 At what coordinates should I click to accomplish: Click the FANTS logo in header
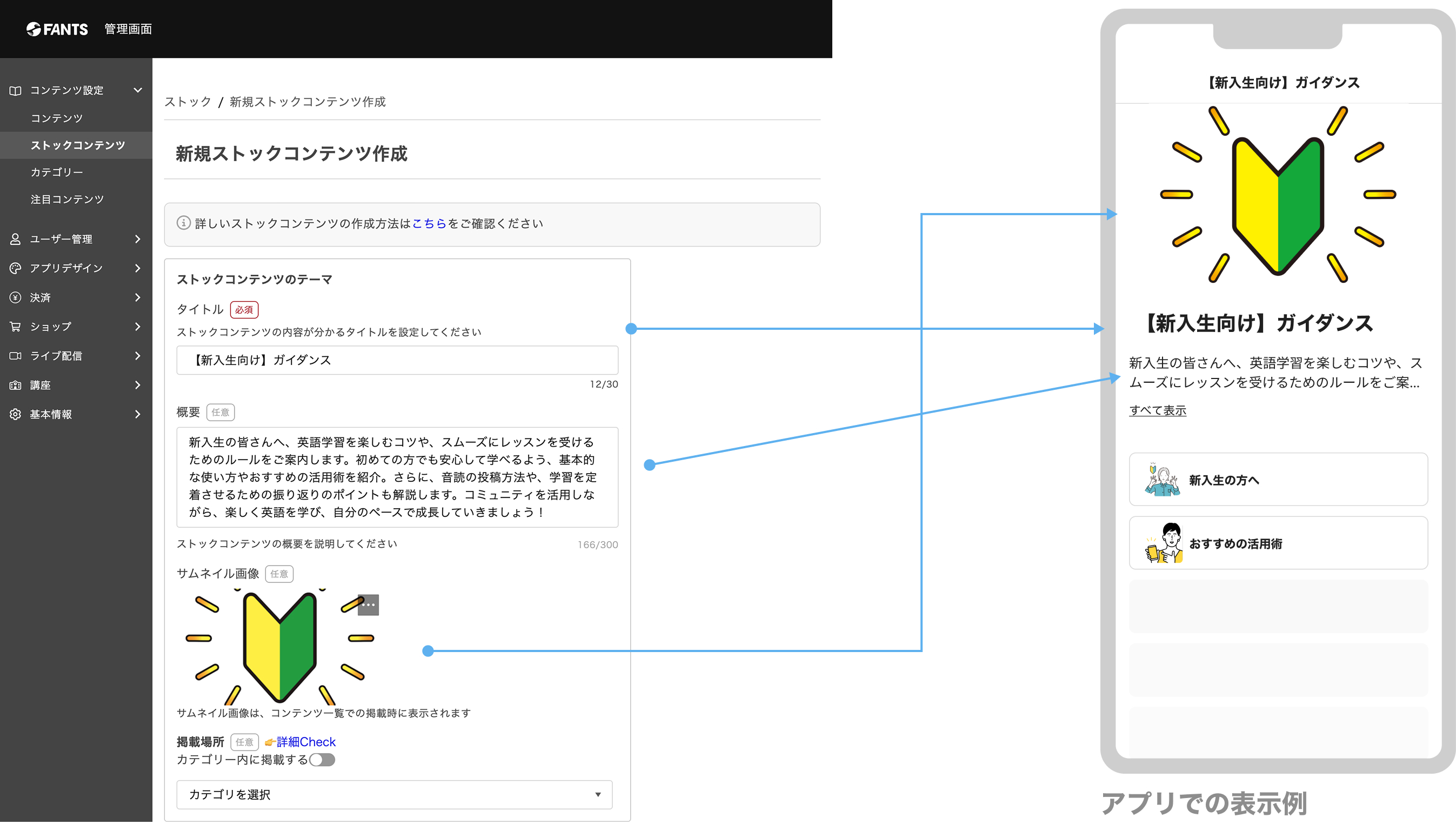pos(57,29)
